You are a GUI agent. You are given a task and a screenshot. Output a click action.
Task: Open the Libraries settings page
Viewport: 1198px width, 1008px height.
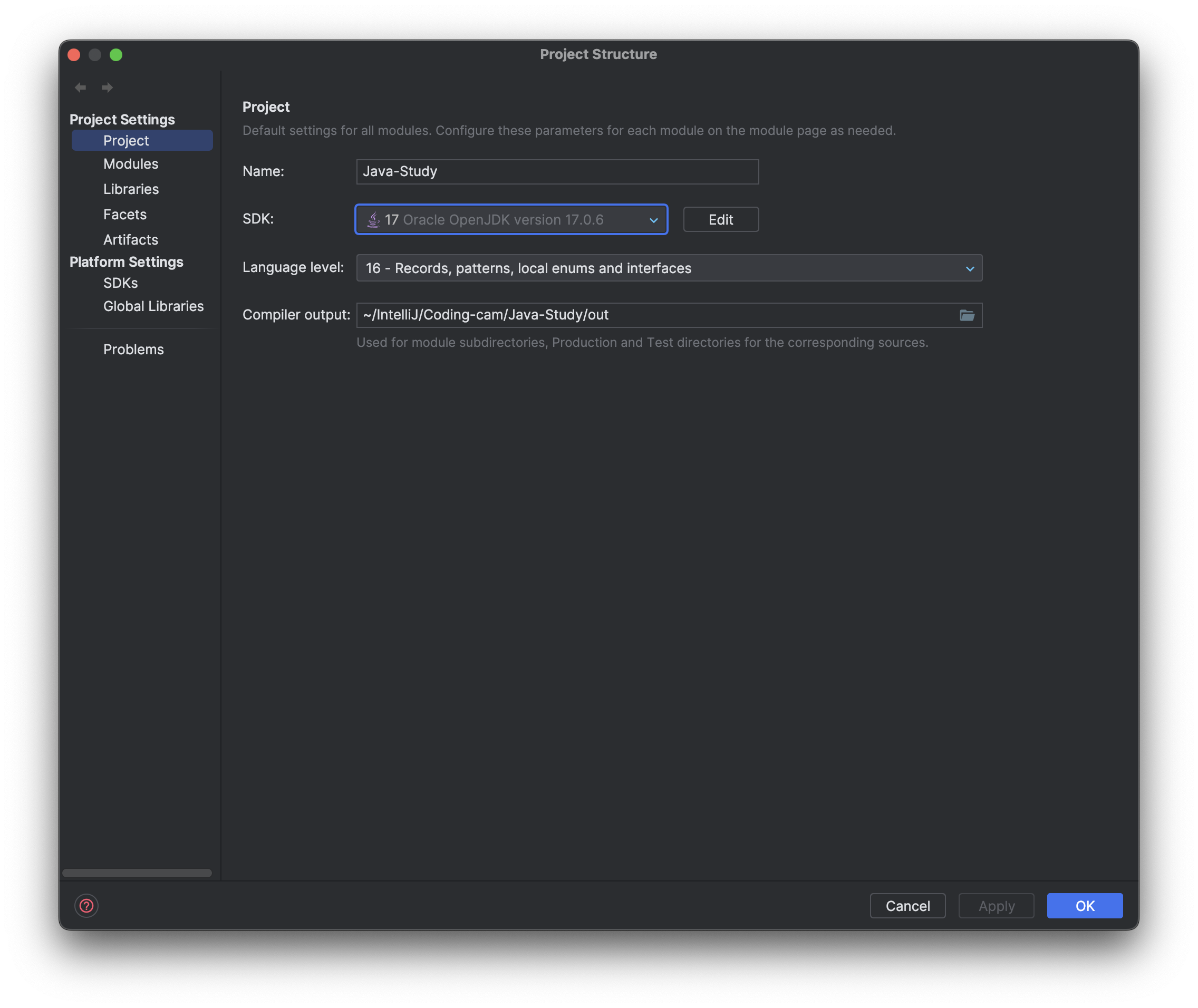pyautogui.click(x=131, y=189)
